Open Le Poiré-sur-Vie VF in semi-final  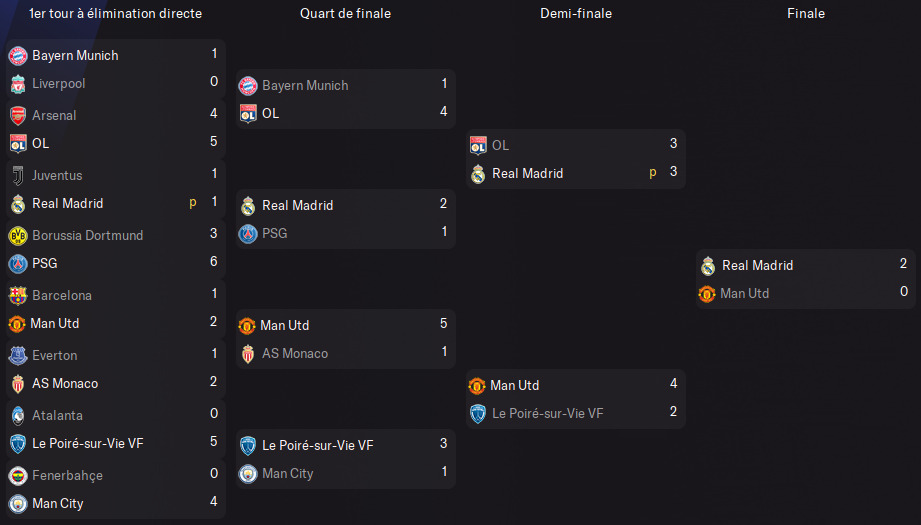(x=547, y=413)
